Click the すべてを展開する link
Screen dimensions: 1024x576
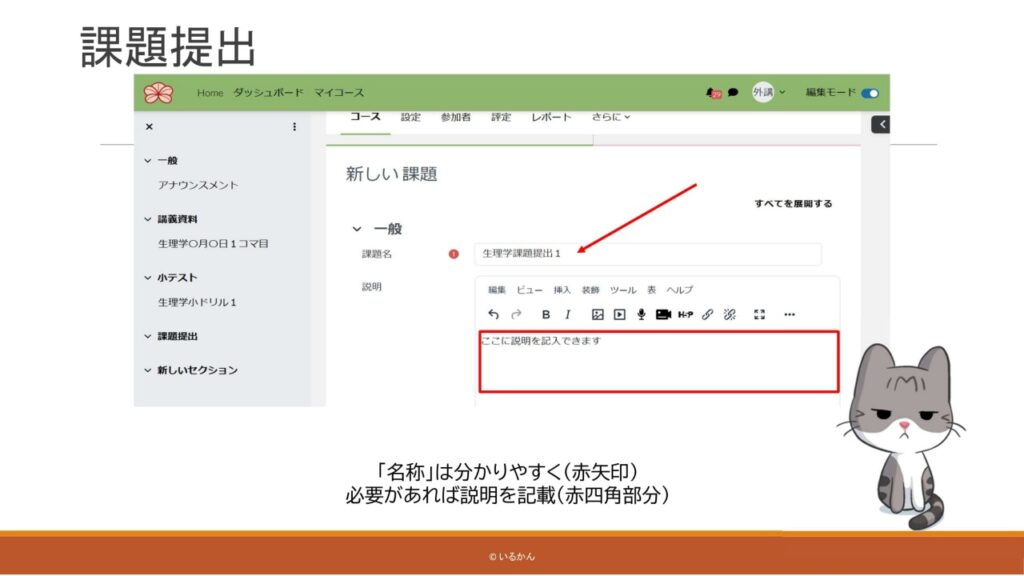[792, 204]
